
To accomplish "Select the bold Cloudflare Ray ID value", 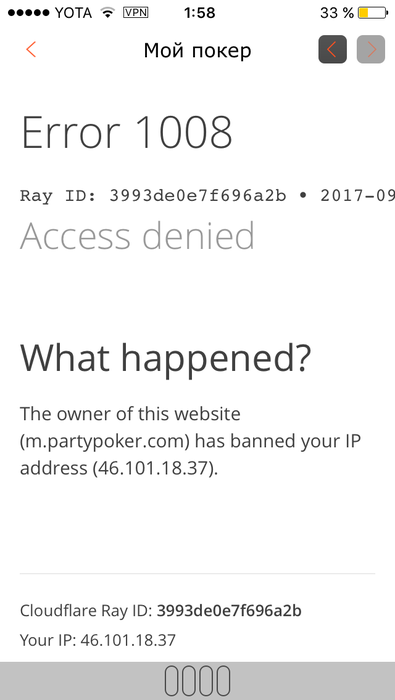I will click(x=229, y=610).
